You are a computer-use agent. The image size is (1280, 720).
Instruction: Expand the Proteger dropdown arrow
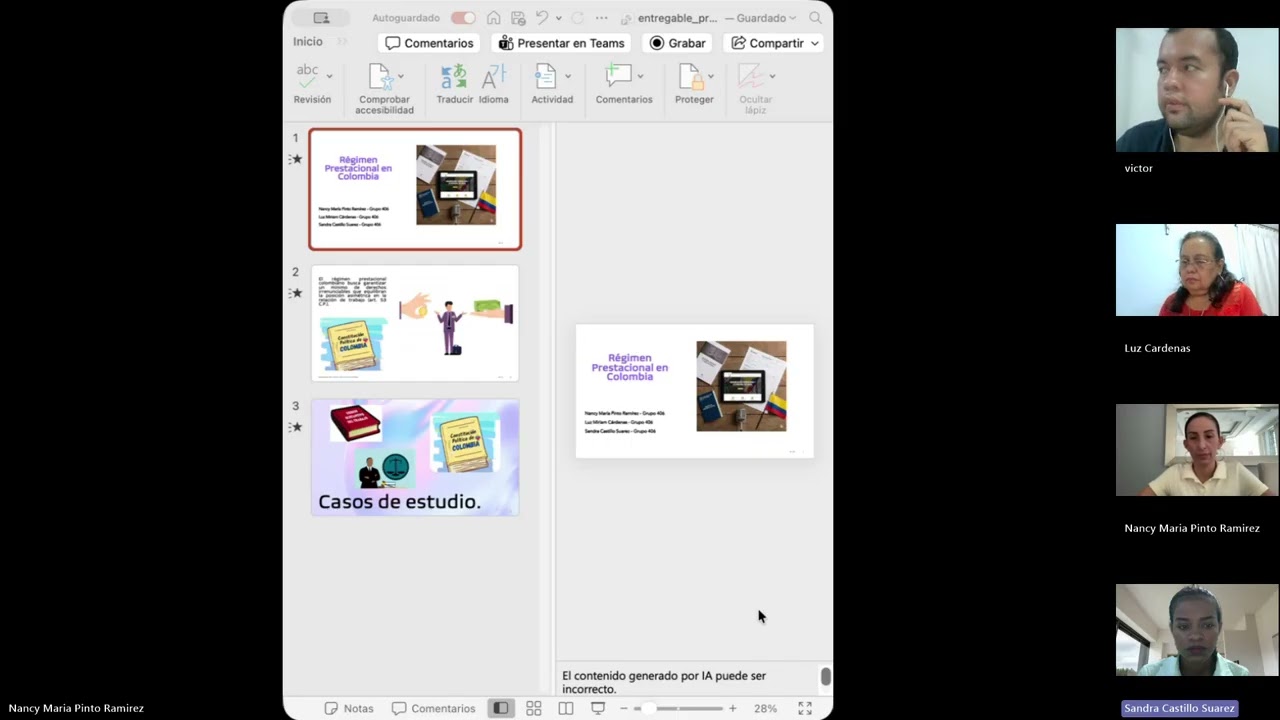tap(711, 76)
